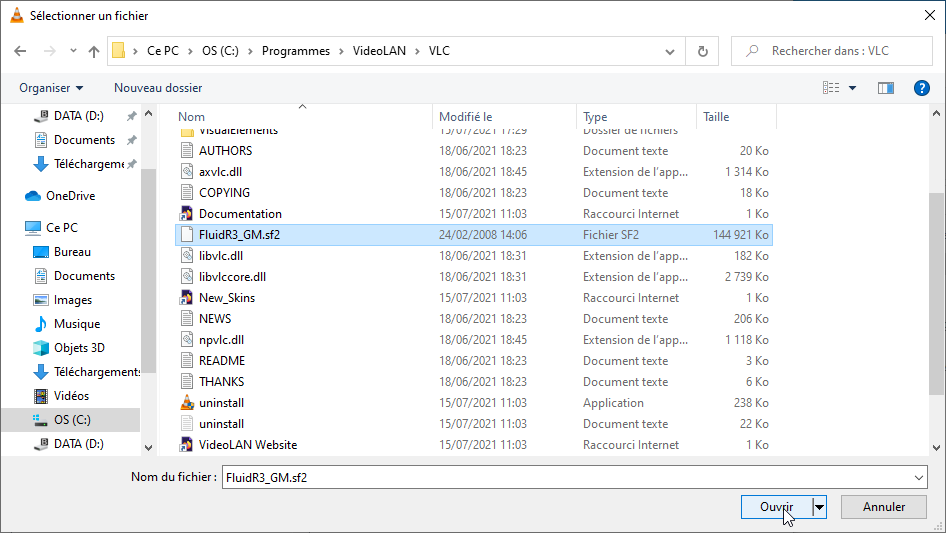Select the THANKS document icon

[x=187, y=382]
